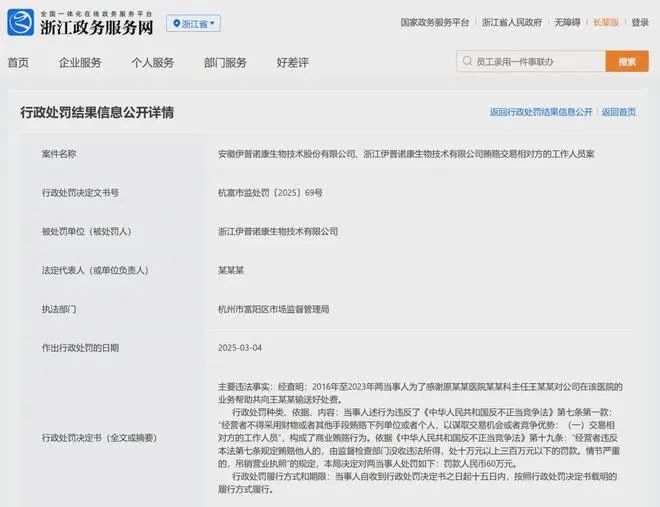
Task: Open the 浙江省 region dropdown
Action: 194,23
